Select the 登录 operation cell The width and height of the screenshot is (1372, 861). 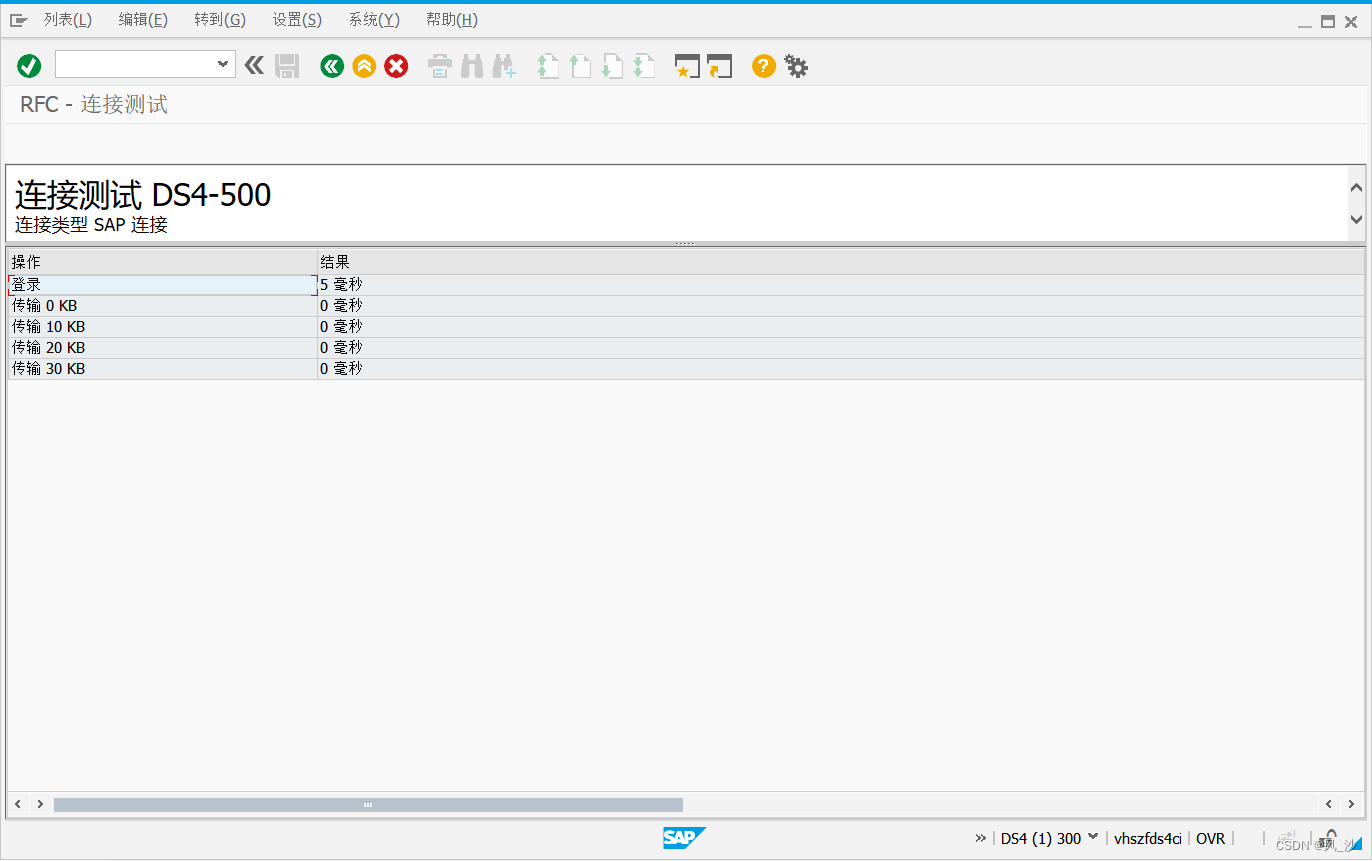[x=163, y=285]
